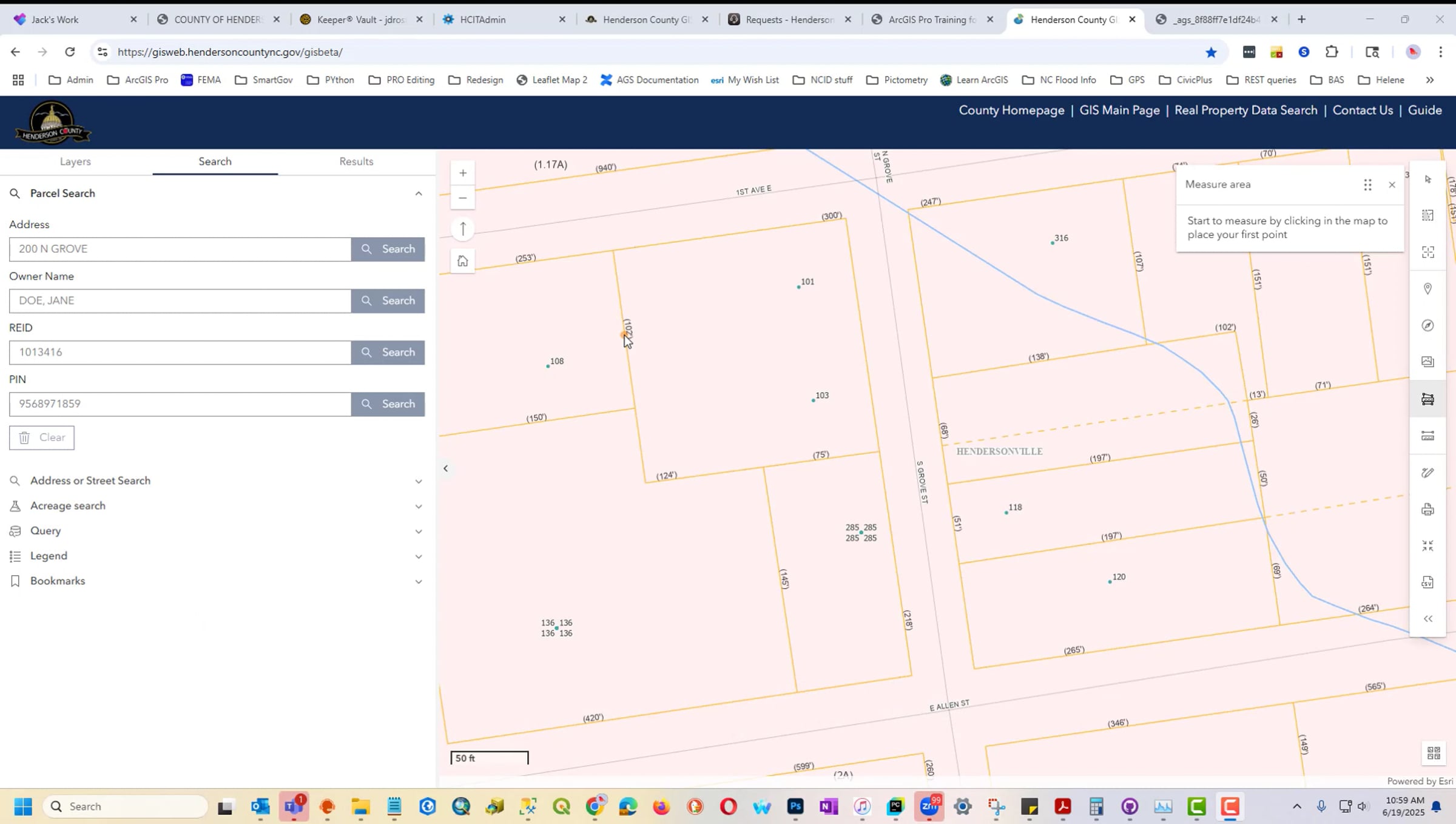Open the Results tab
1456x824 pixels.
point(356,161)
